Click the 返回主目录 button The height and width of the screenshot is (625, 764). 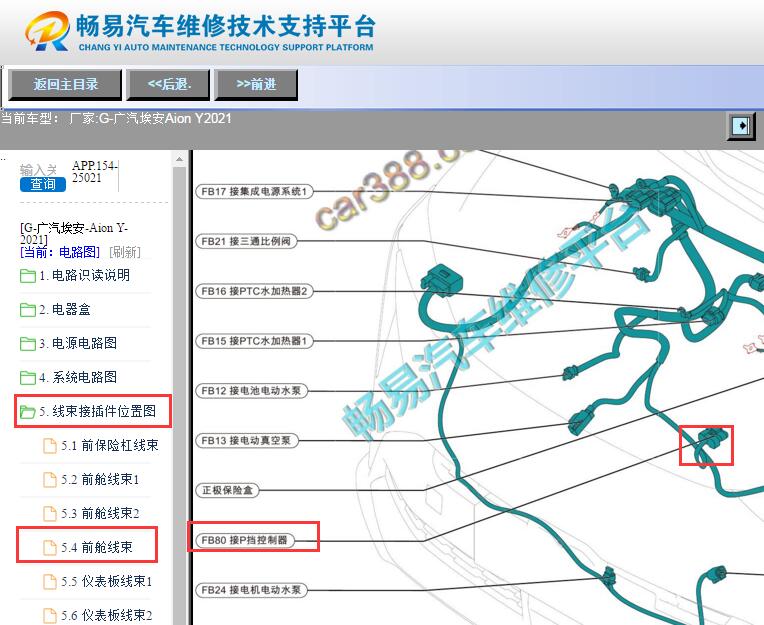[x=65, y=85]
